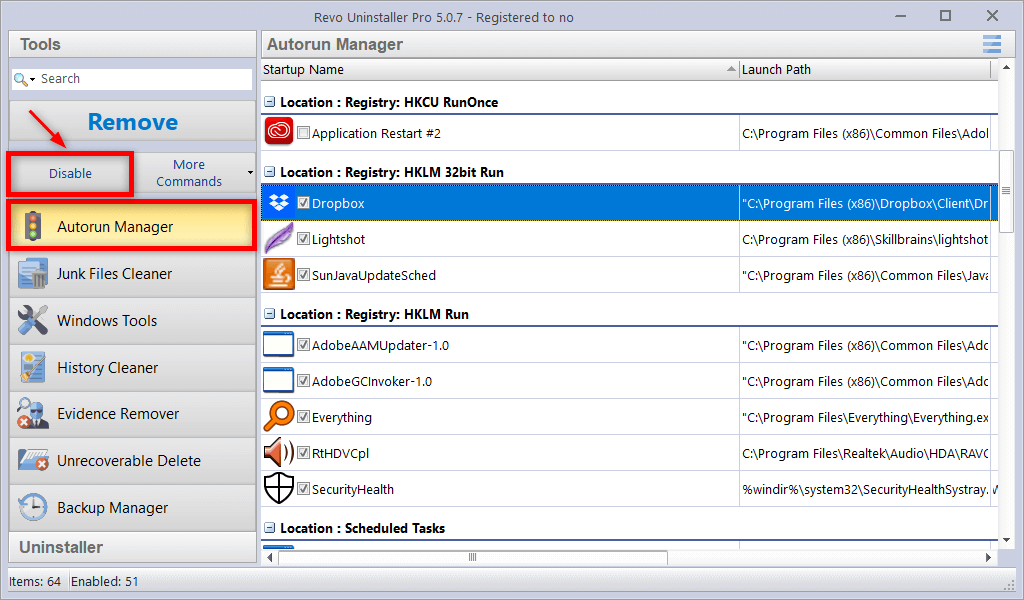Viewport: 1024px width, 600px height.
Task: Click the Tools panel header
Action: (133, 44)
